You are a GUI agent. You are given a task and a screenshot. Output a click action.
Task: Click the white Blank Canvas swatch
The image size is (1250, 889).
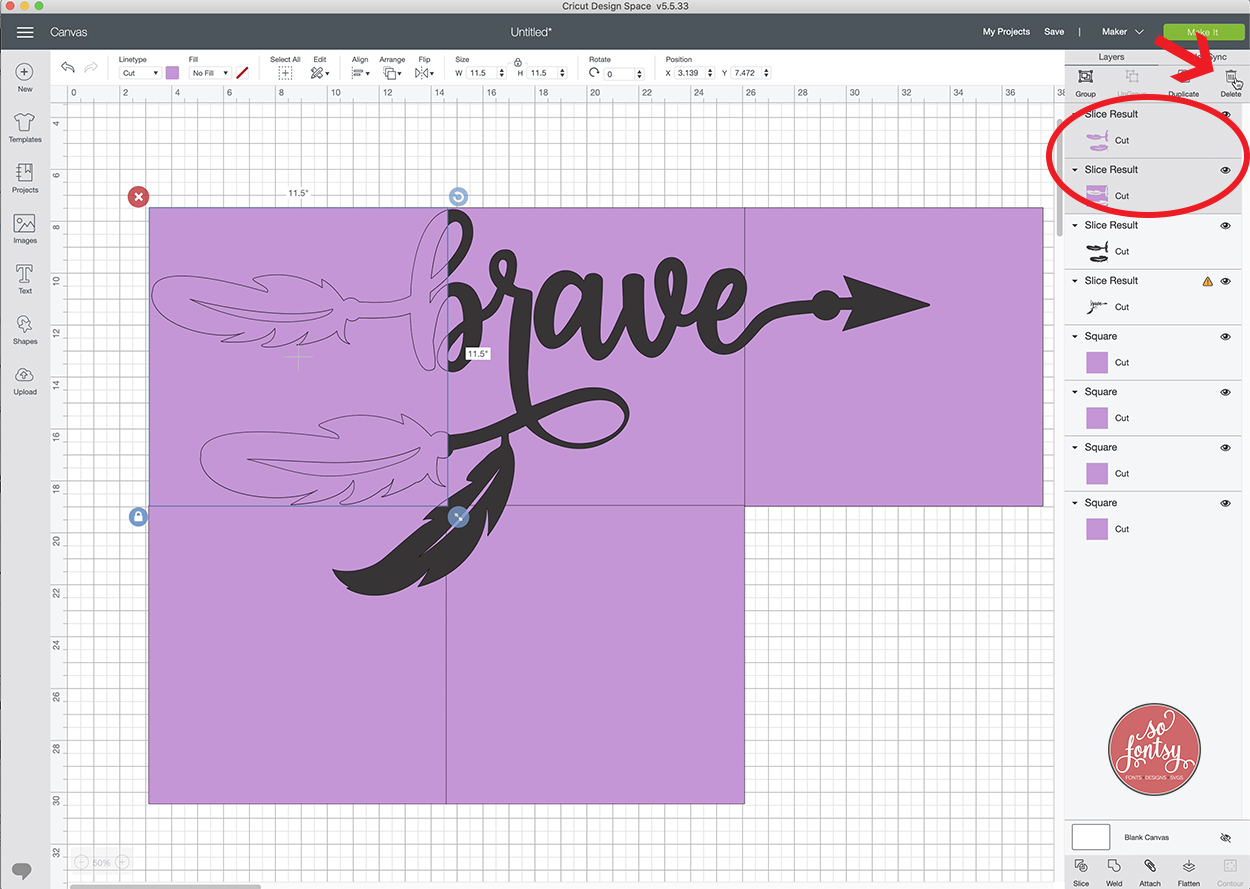click(x=1091, y=837)
